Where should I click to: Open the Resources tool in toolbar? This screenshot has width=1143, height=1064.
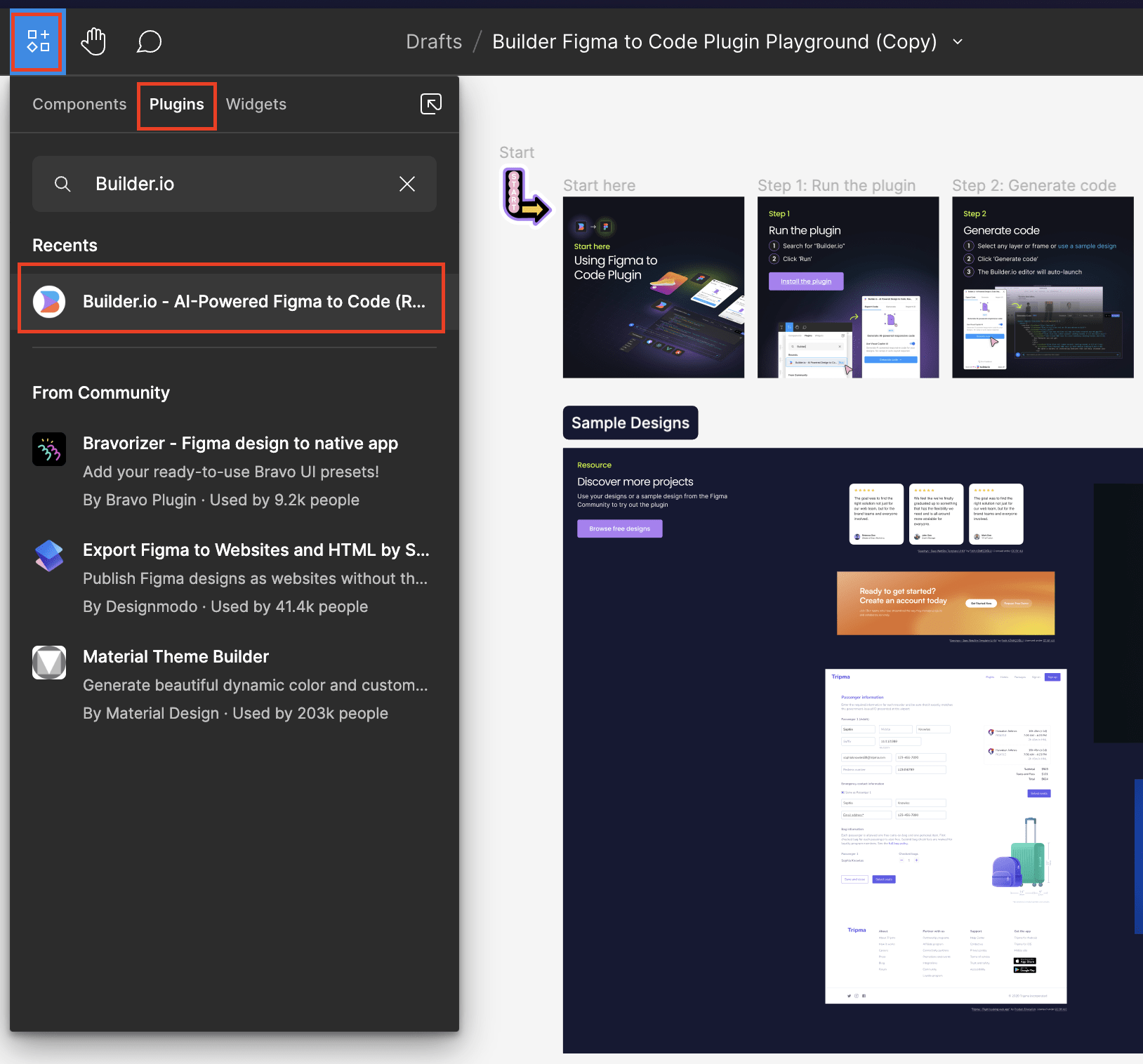(x=38, y=41)
